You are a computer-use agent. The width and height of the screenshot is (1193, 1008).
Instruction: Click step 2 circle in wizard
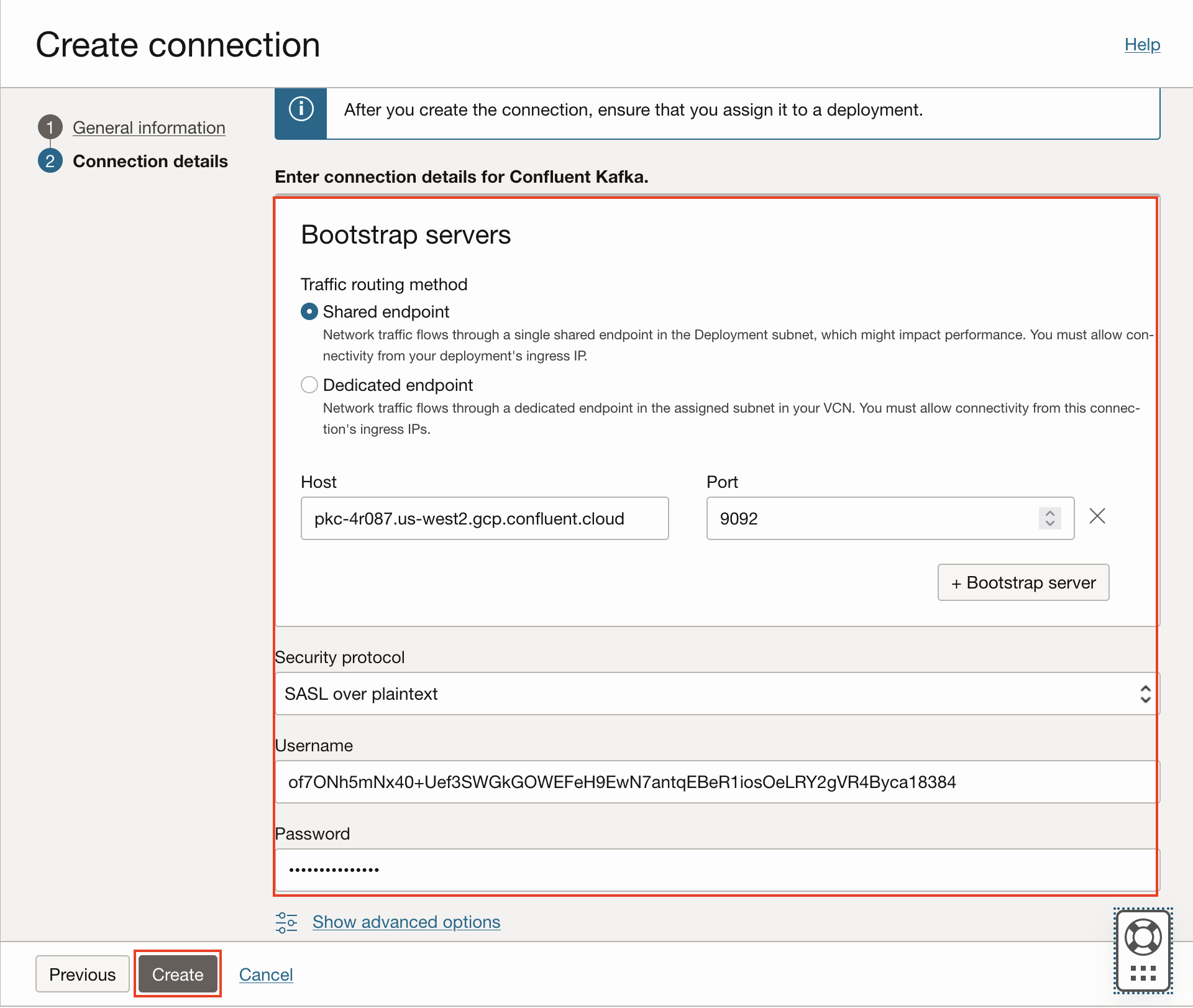(x=50, y=161)
